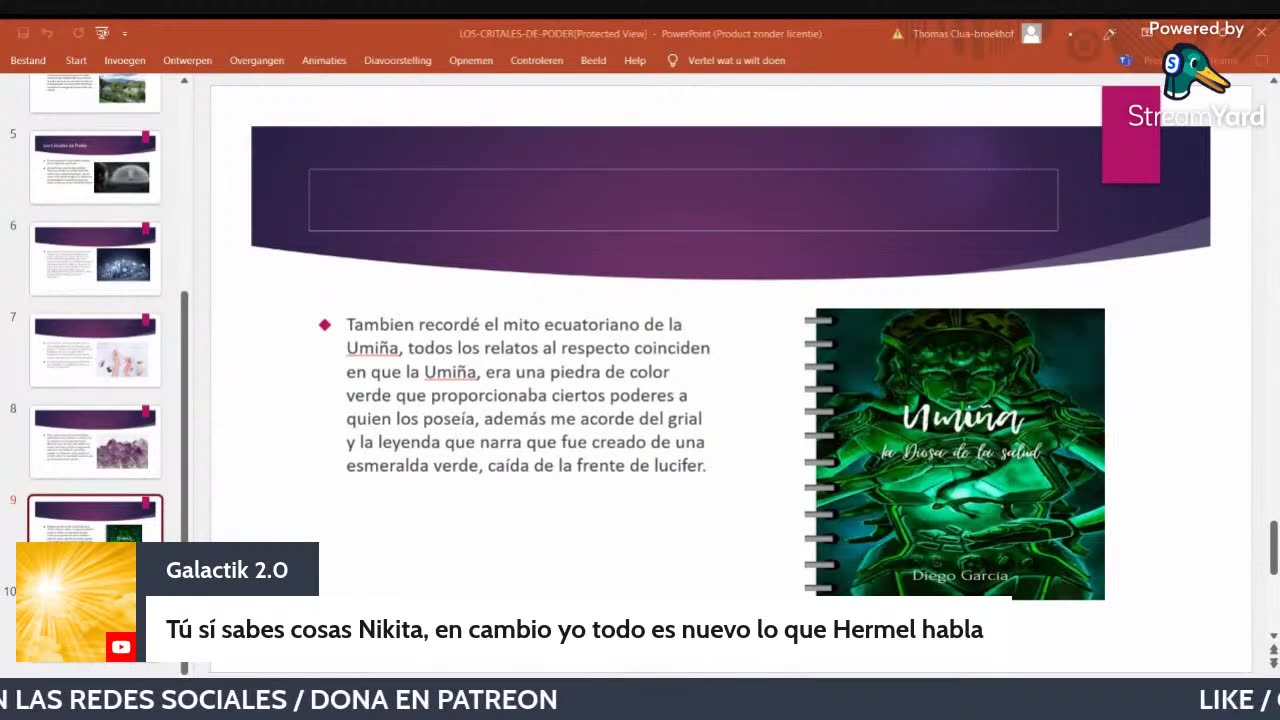Select slide 5 thumbnail

[x=95, y=166]
